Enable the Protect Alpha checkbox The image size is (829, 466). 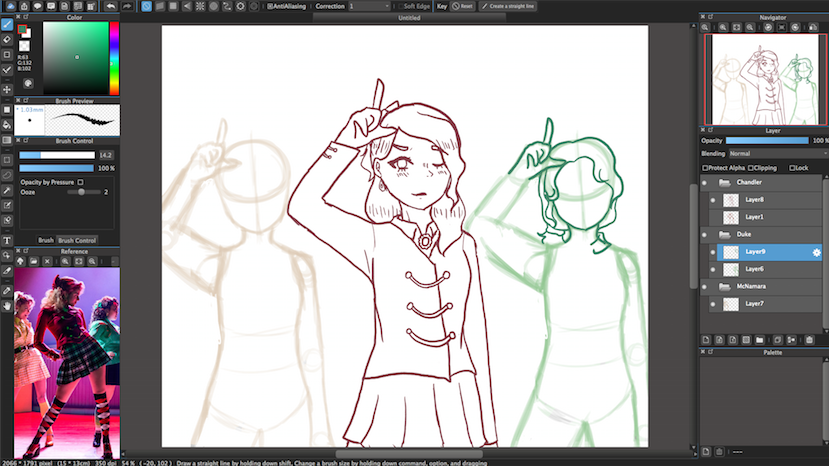706,168
